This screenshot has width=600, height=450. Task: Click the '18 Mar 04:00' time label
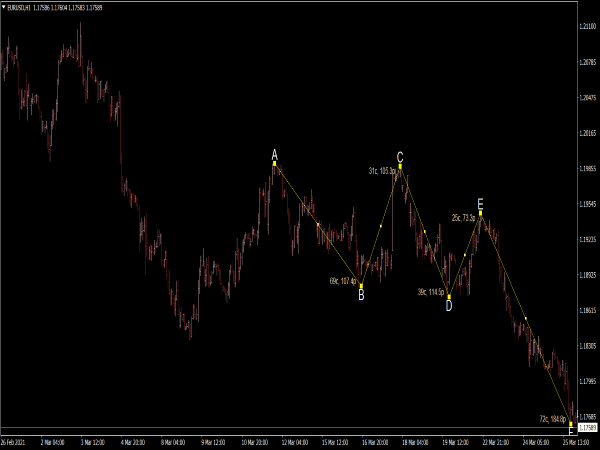(415, 443)
